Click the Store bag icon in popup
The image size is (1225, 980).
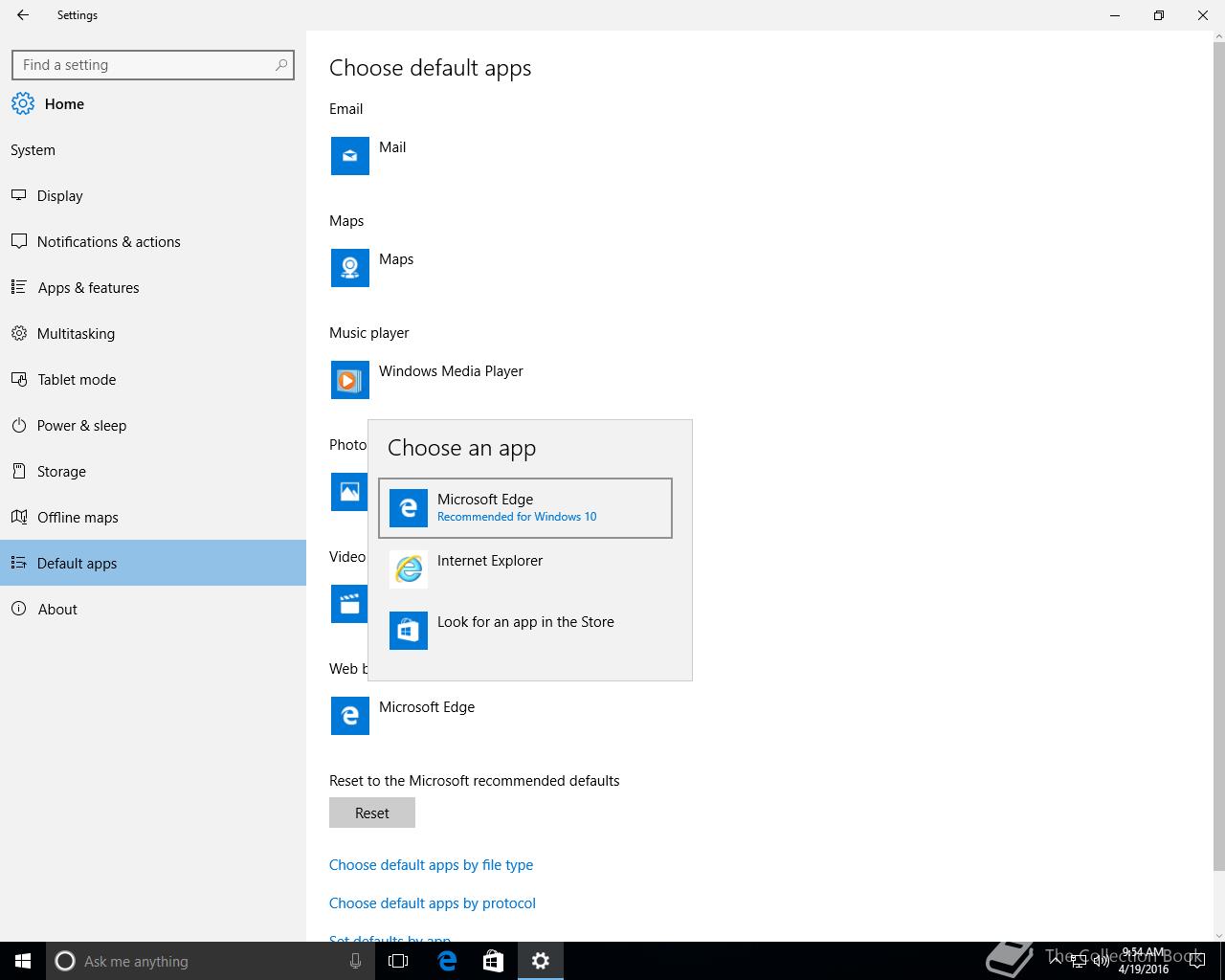tap(409, 631)
